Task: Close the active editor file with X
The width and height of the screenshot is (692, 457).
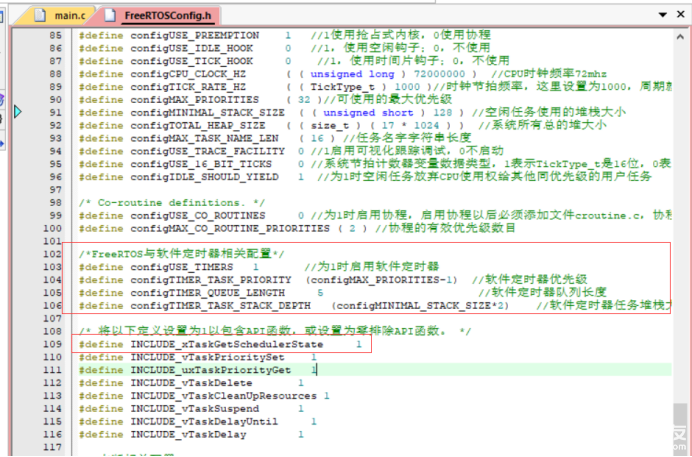Action: click(681, 15)
